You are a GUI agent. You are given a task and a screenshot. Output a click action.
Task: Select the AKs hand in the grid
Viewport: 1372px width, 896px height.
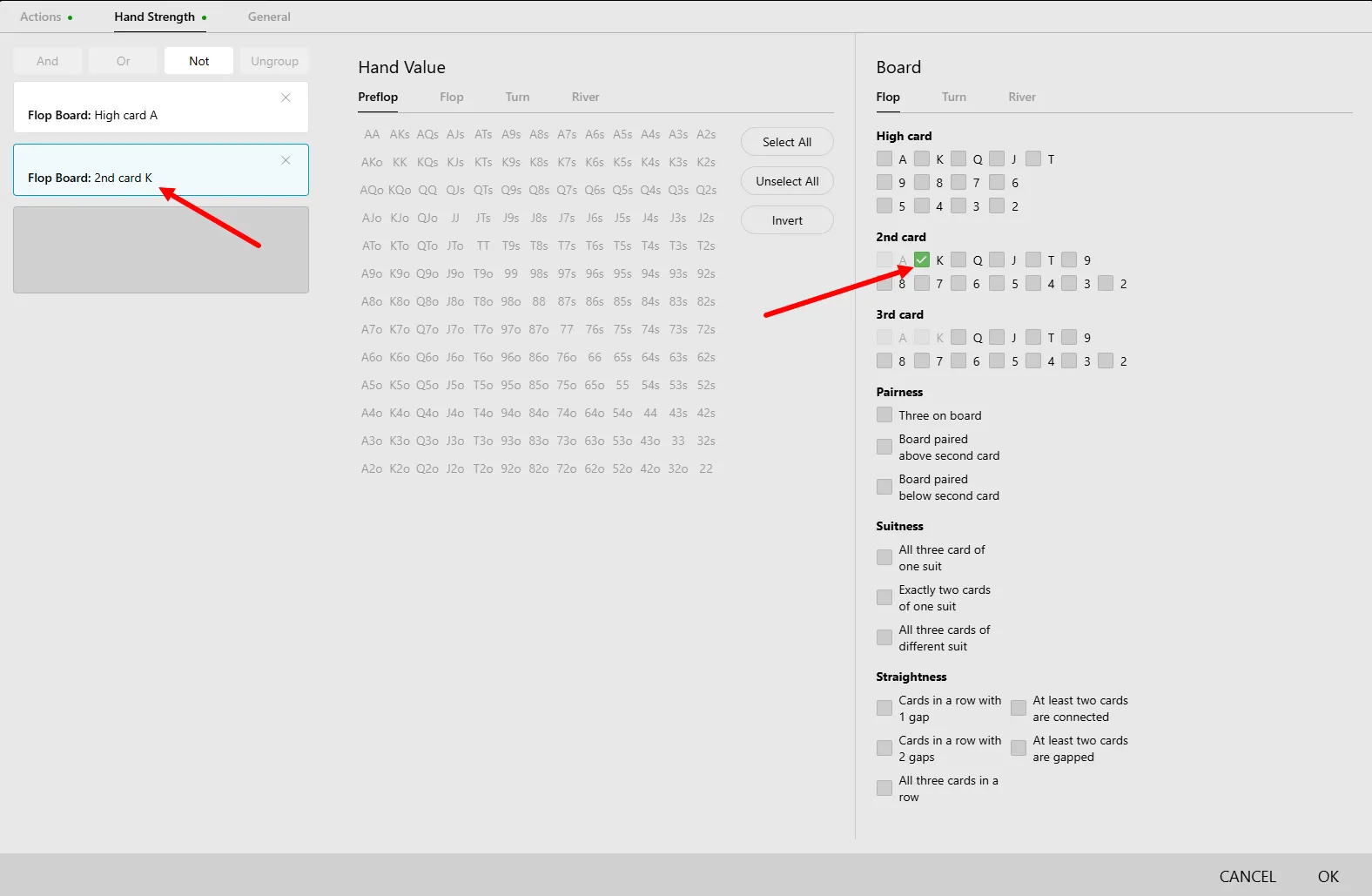pos(400,134)
